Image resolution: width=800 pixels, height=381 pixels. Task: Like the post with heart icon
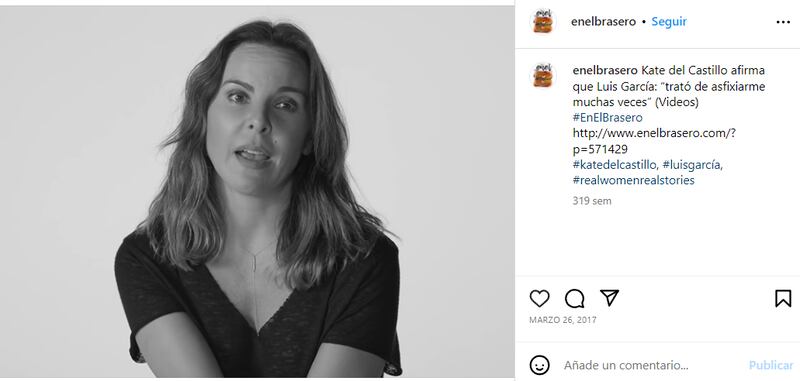(539, 298)
